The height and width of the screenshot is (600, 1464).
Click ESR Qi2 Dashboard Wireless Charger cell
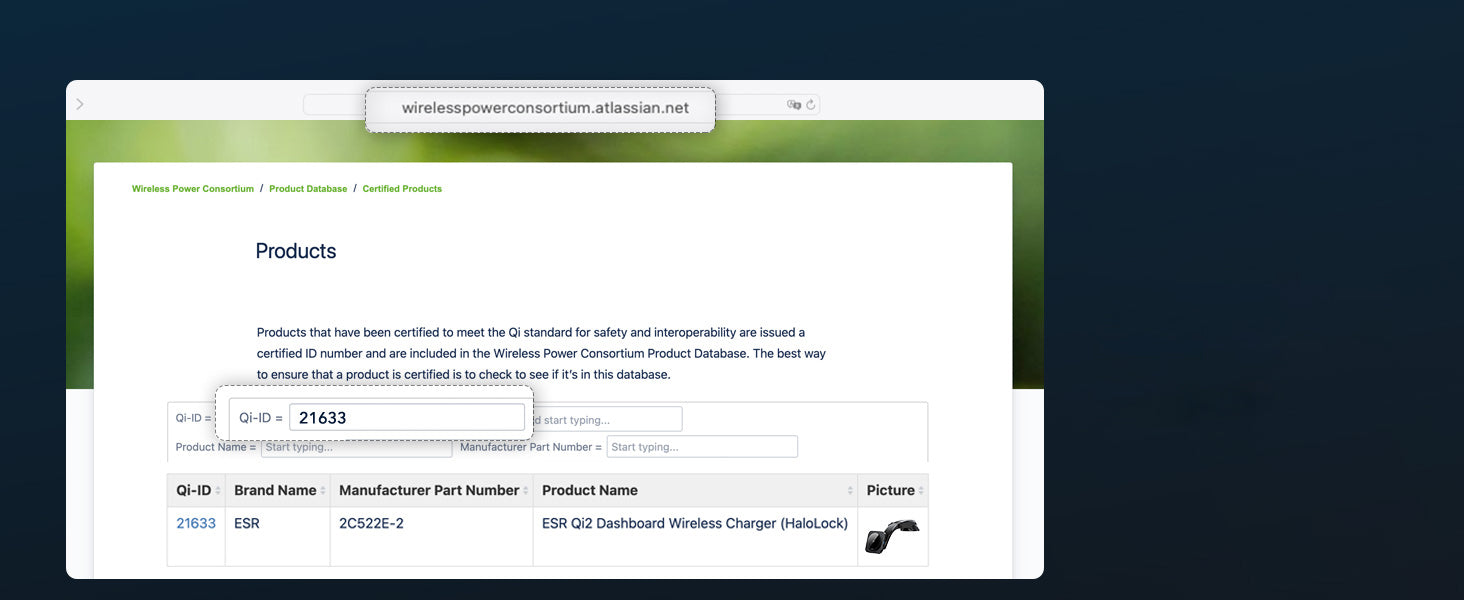[694, 523]
